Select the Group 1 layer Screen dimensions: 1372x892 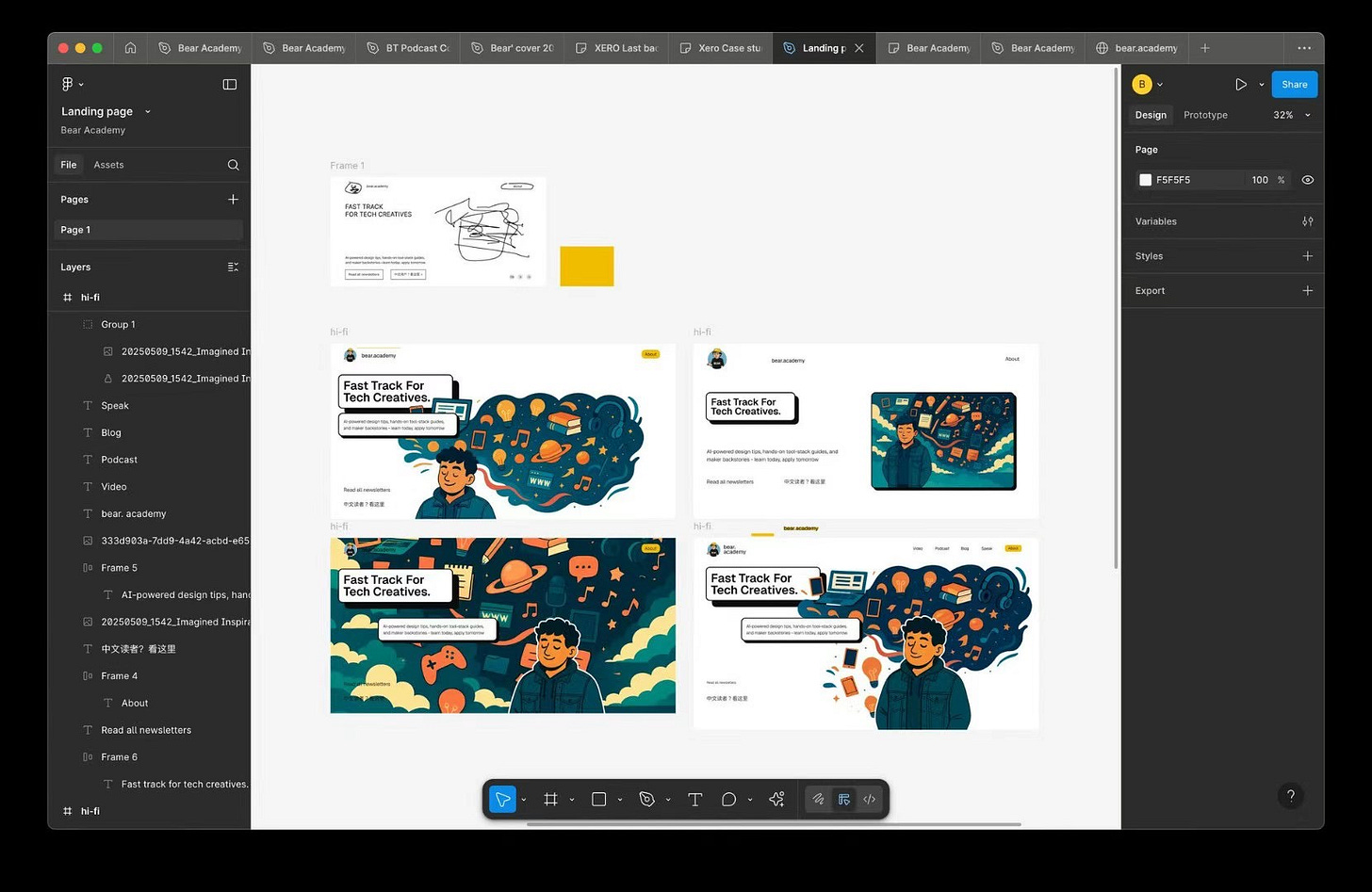coord(149,324)
